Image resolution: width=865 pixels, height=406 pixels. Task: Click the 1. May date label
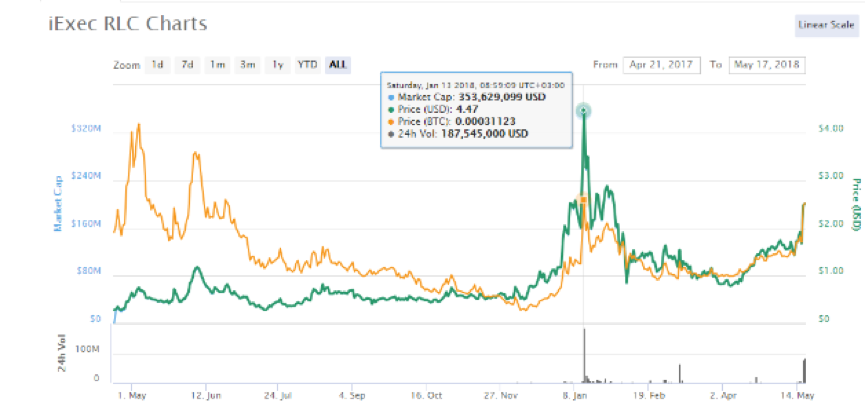point(131,396)
